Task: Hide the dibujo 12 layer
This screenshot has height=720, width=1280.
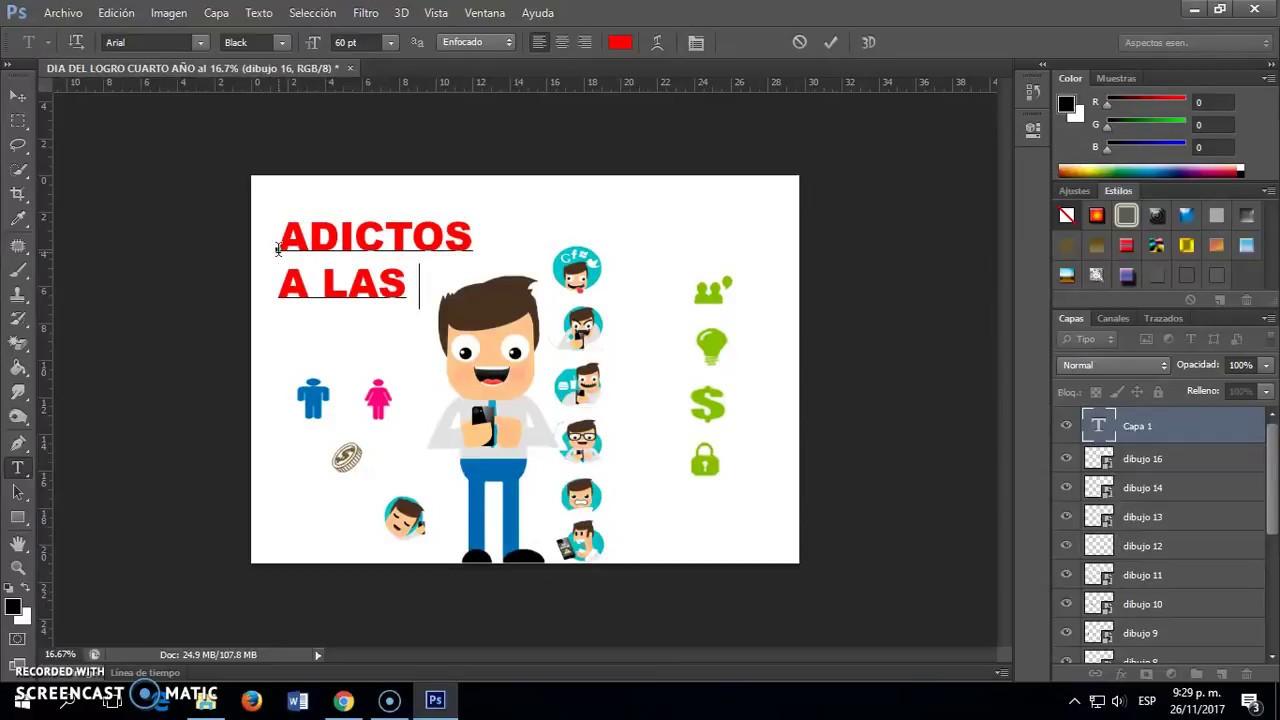Action: coord(1066,545)
